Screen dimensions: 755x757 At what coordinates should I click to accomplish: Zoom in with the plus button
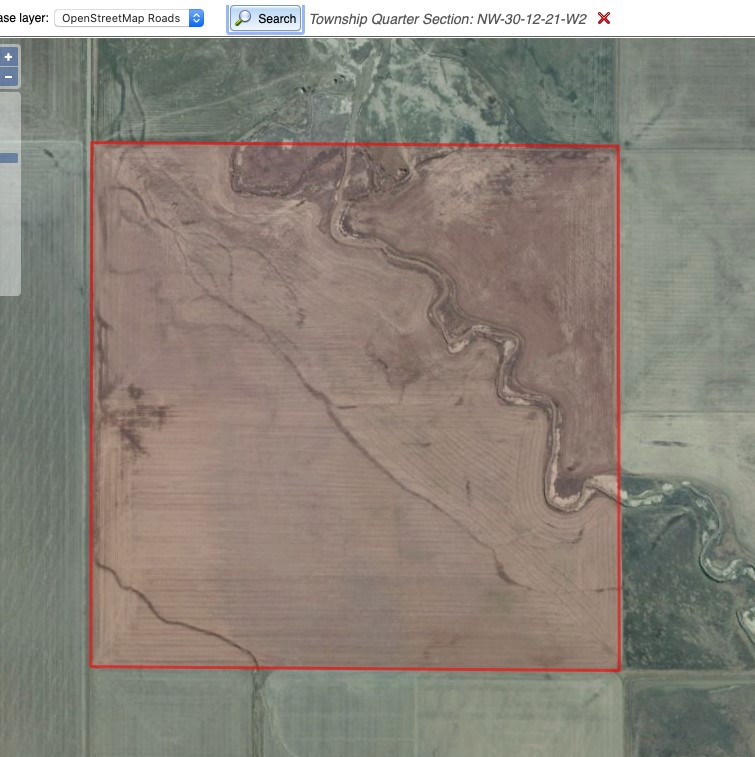click(8, 57)
